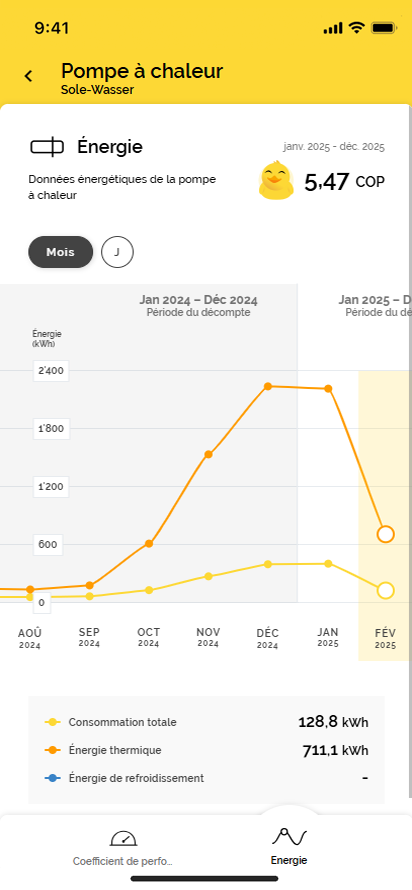Tap the orange DÉC 2024 data point

[x=268, y=386]
